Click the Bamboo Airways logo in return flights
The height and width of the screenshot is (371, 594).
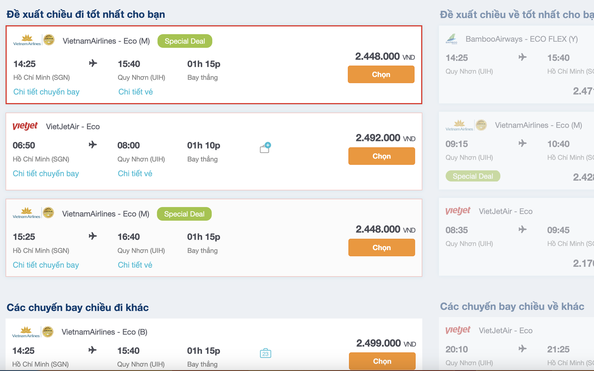[x=452, y=39]
